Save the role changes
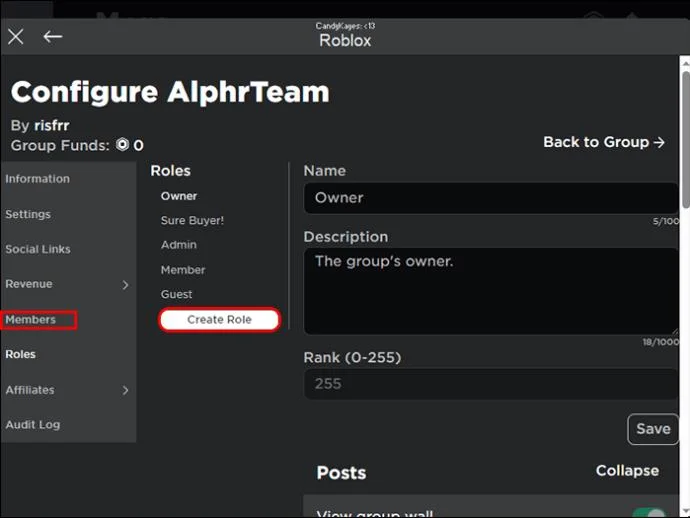 pos(653,429)
